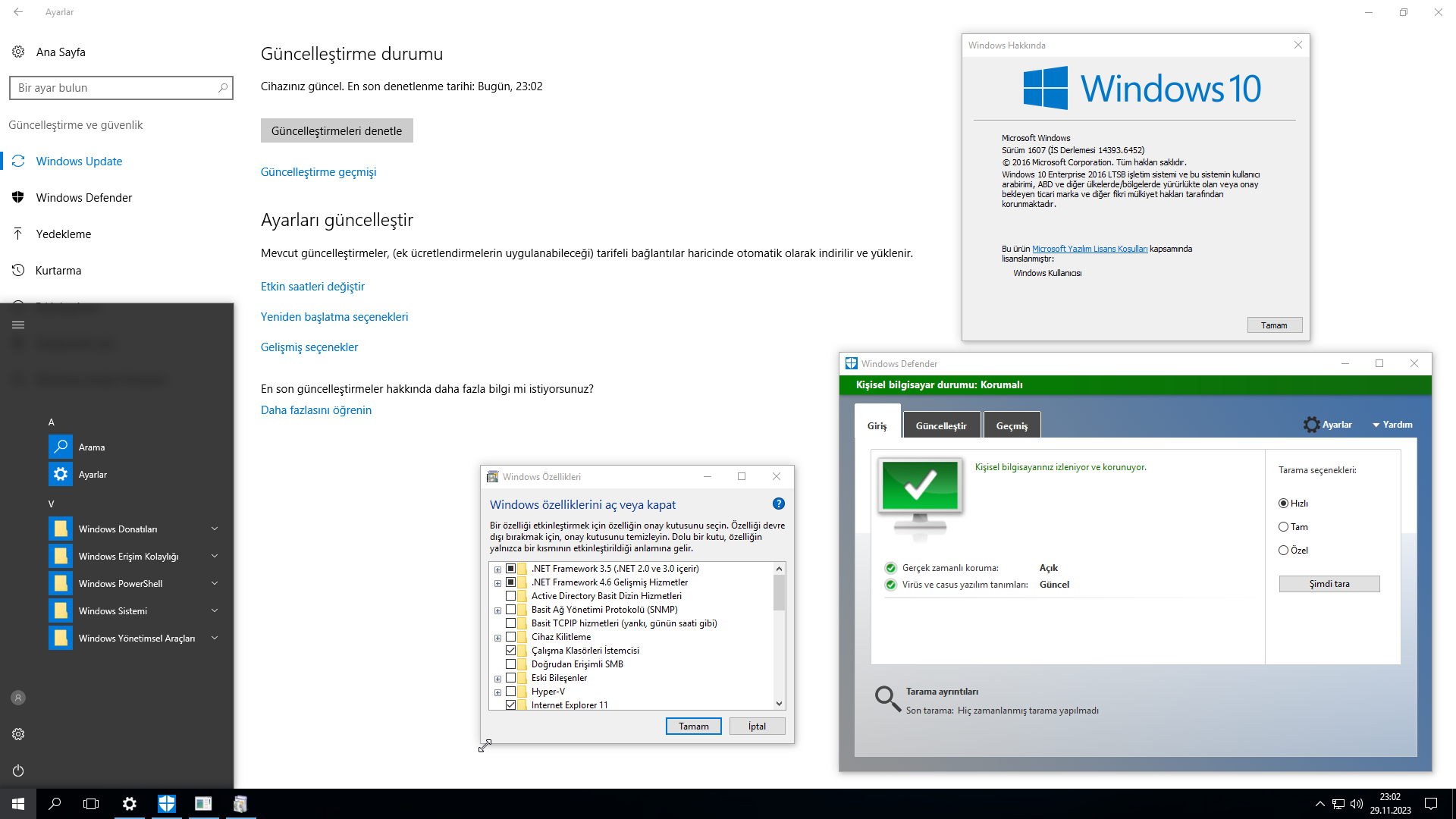This screenshot has width=1456, height=819.
Task: Open the Yardım dropdown in Defender
Action: coord(1392,425)
